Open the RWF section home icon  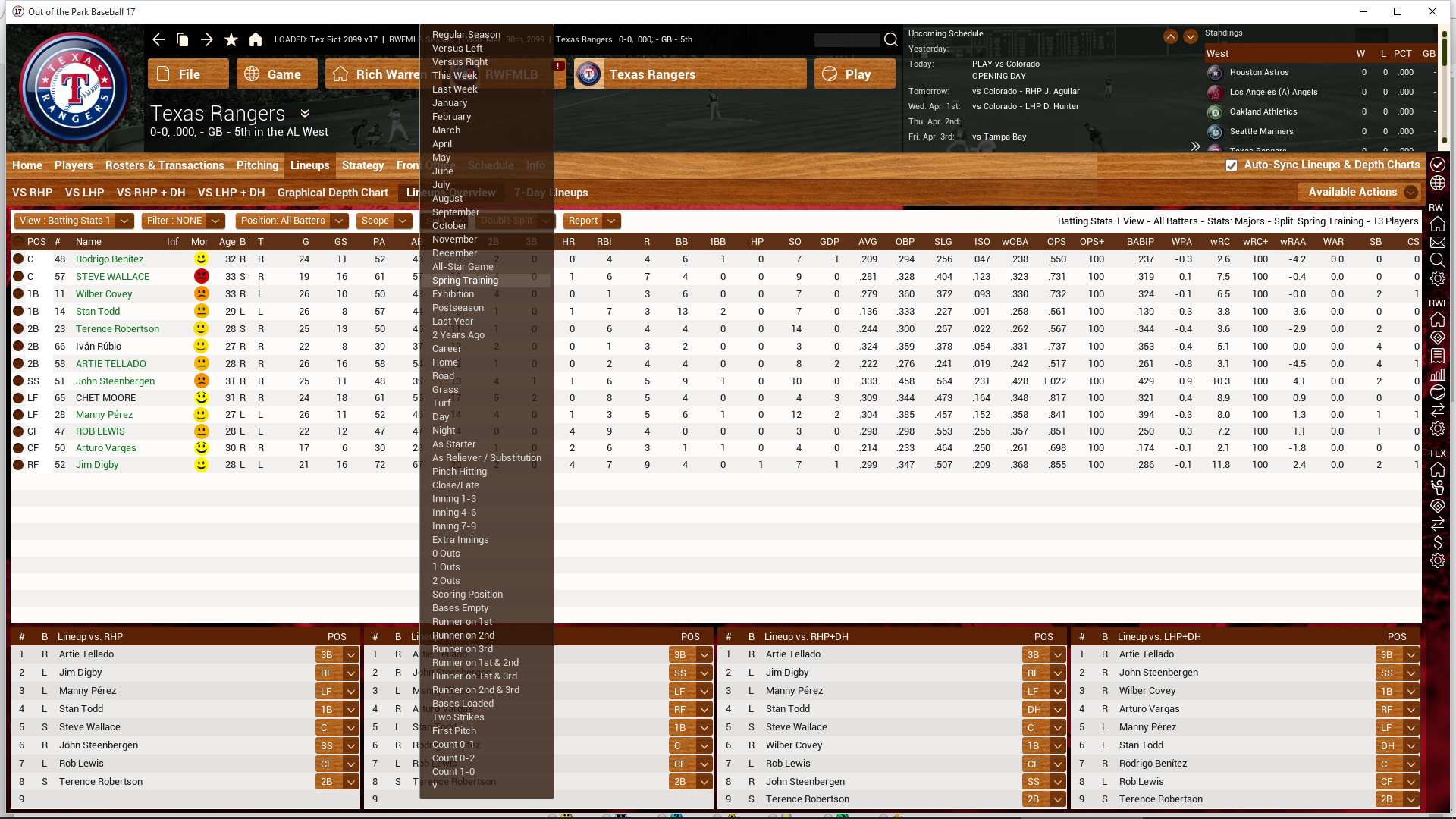click(1437, 319)
